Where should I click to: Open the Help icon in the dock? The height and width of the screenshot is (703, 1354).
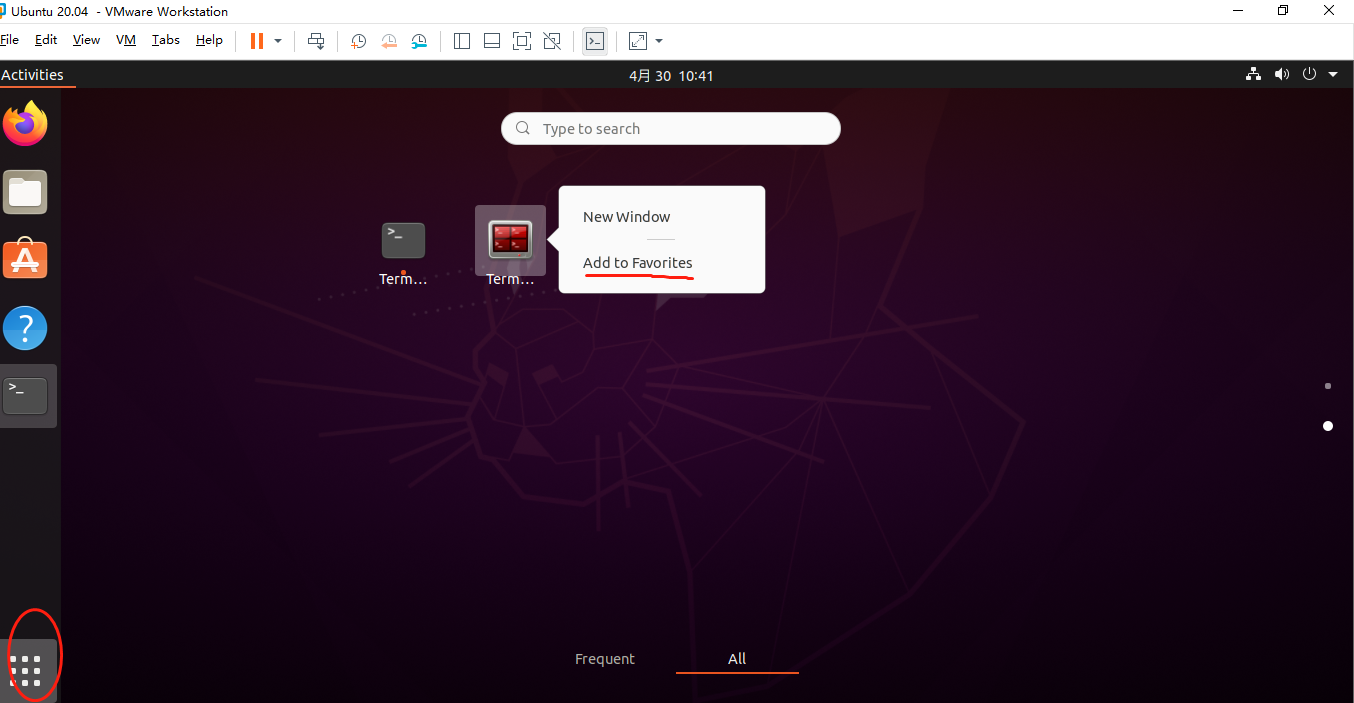(x=26, y=328)
